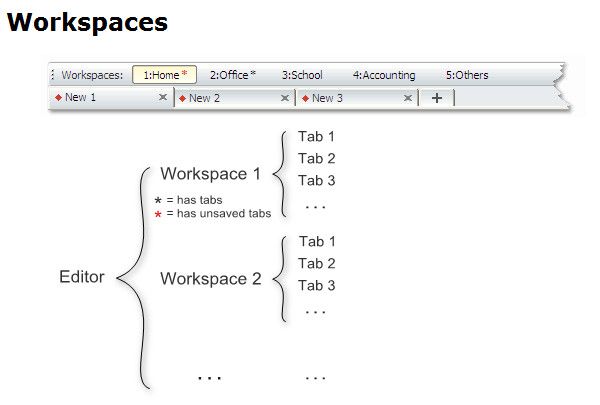Activate the 5:Others workspace
This screenshot has width=600, height=405.
tap(467, 75)
